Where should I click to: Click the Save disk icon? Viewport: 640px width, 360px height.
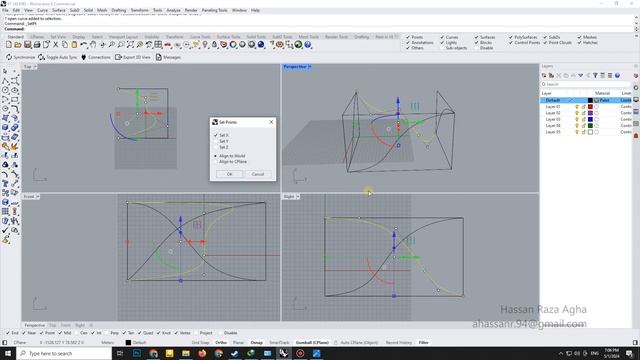click(27, 45)
